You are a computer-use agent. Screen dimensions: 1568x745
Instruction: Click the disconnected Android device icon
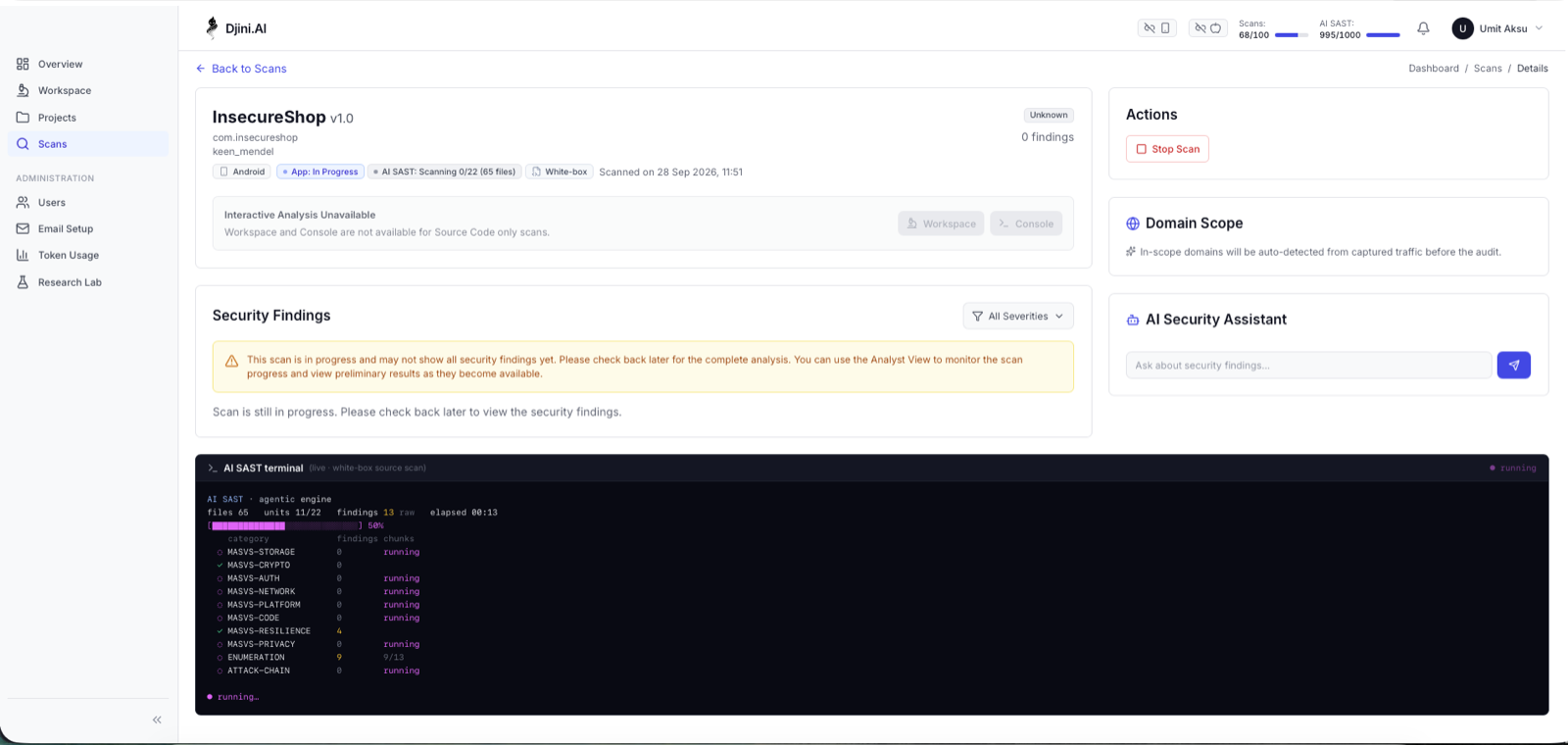[1156, 28]
